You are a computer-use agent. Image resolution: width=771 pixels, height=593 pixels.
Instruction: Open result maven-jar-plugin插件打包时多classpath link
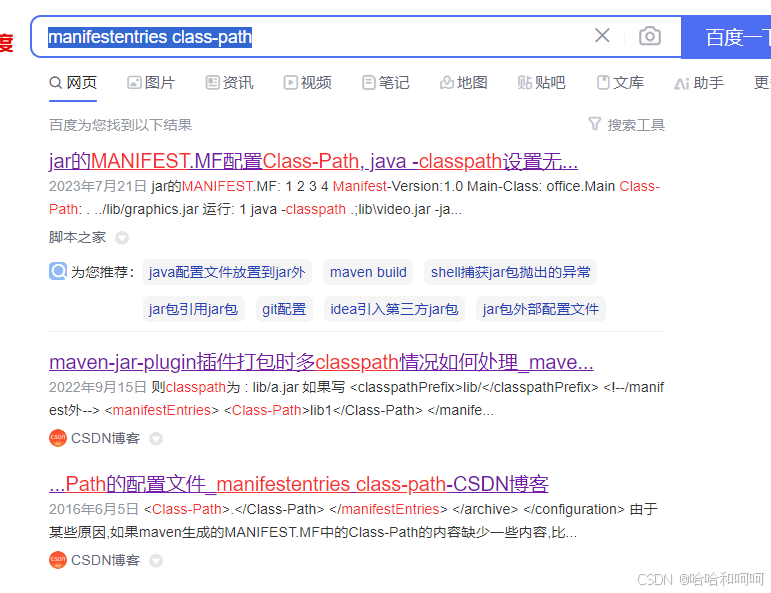321,362
